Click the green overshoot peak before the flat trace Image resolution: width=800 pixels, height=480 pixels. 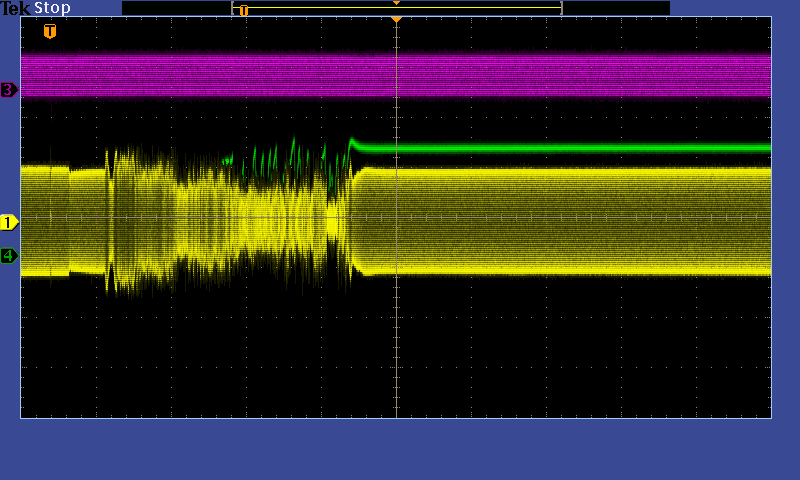(x=352, y=141)
